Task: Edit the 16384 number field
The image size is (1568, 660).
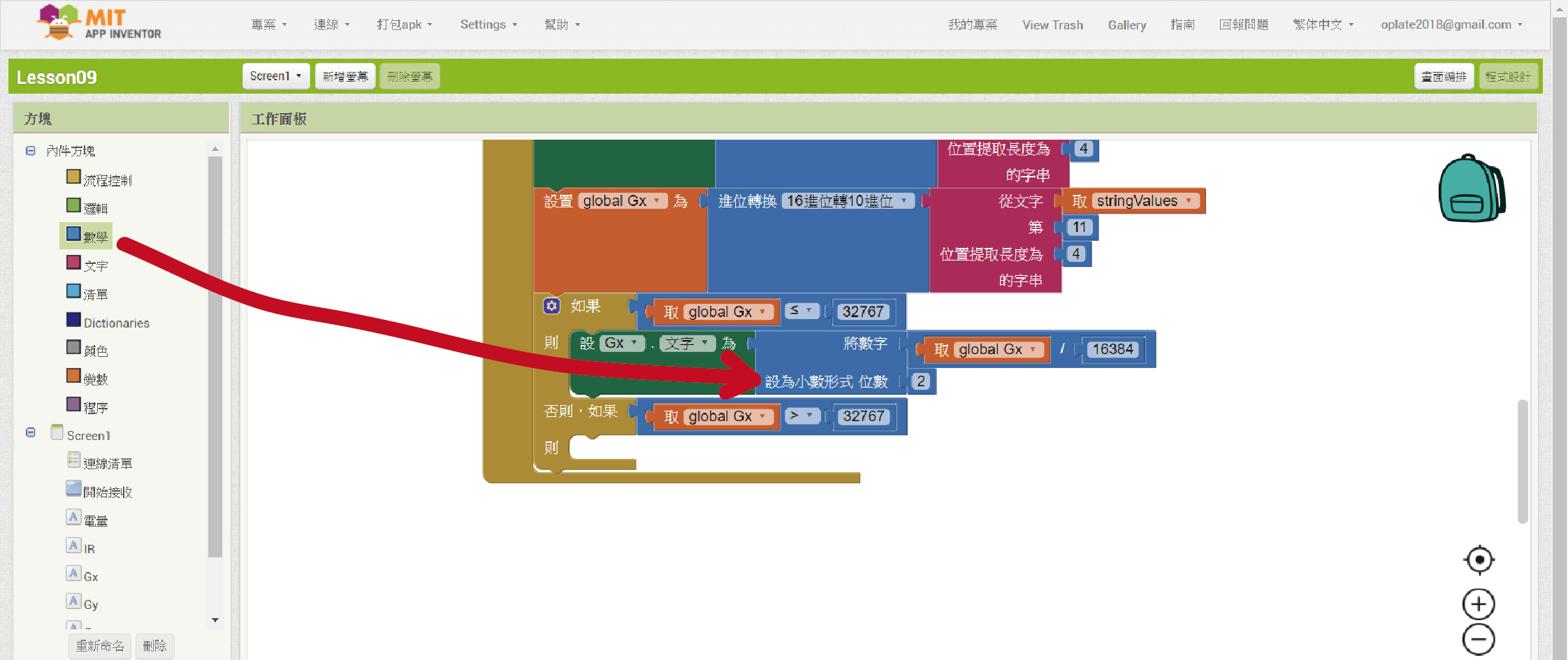Action: pyautogui.click(x=1112, y=349)
